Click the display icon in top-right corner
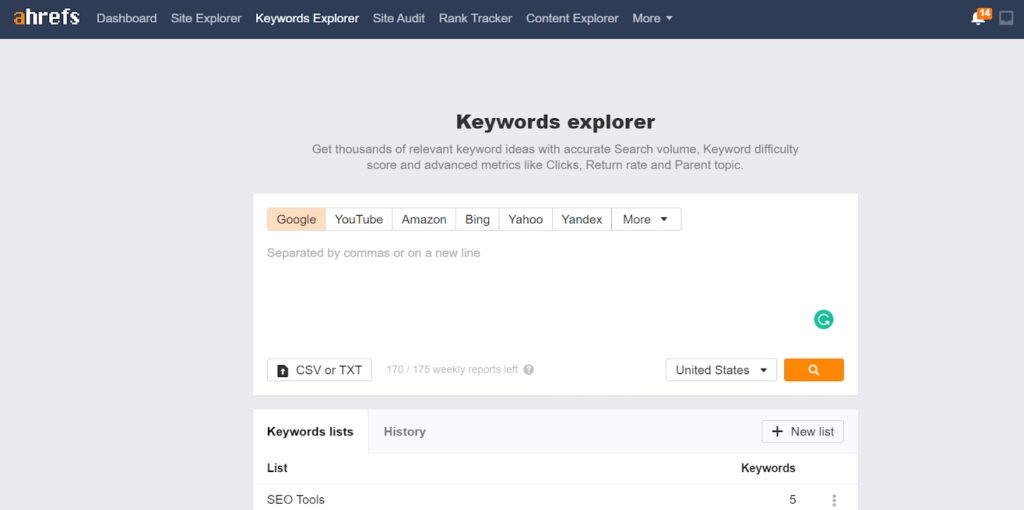The width and height of the screenshot is (1024, 510). [x=1006, y=18]
